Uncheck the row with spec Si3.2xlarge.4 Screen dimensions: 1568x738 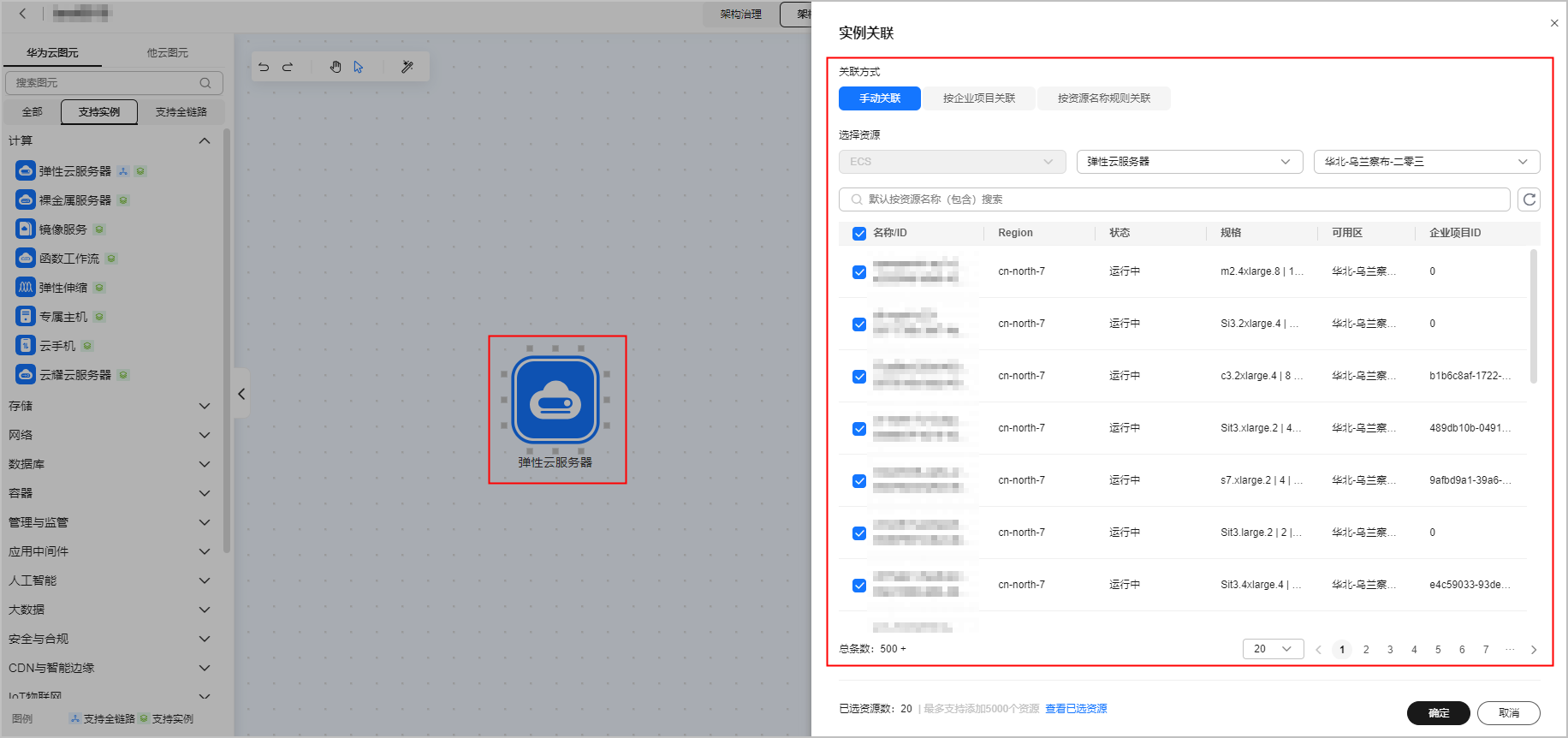pyautogui.click(x=859, y=324)
